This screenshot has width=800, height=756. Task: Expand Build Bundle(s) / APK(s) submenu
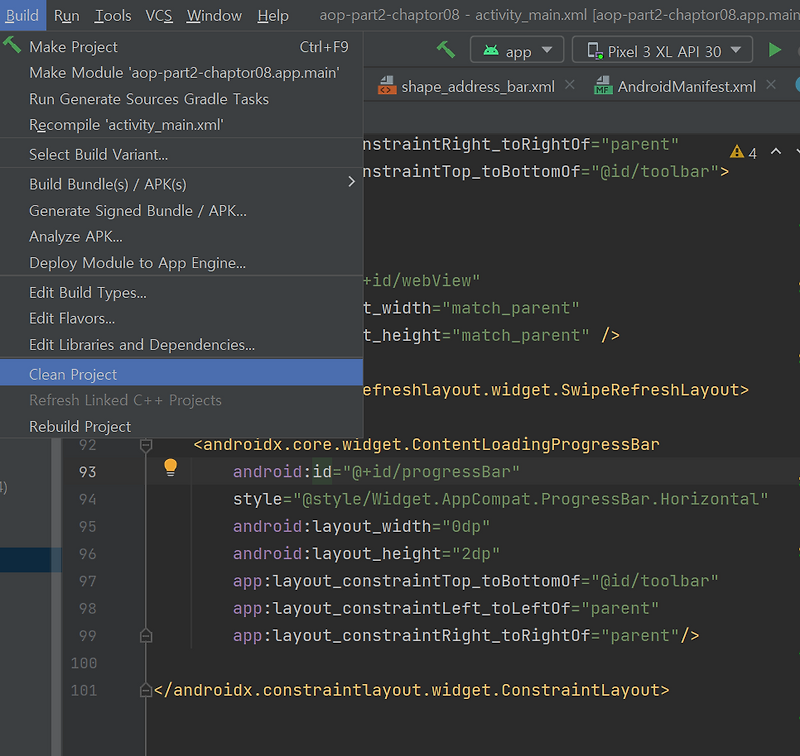[351, 183]
